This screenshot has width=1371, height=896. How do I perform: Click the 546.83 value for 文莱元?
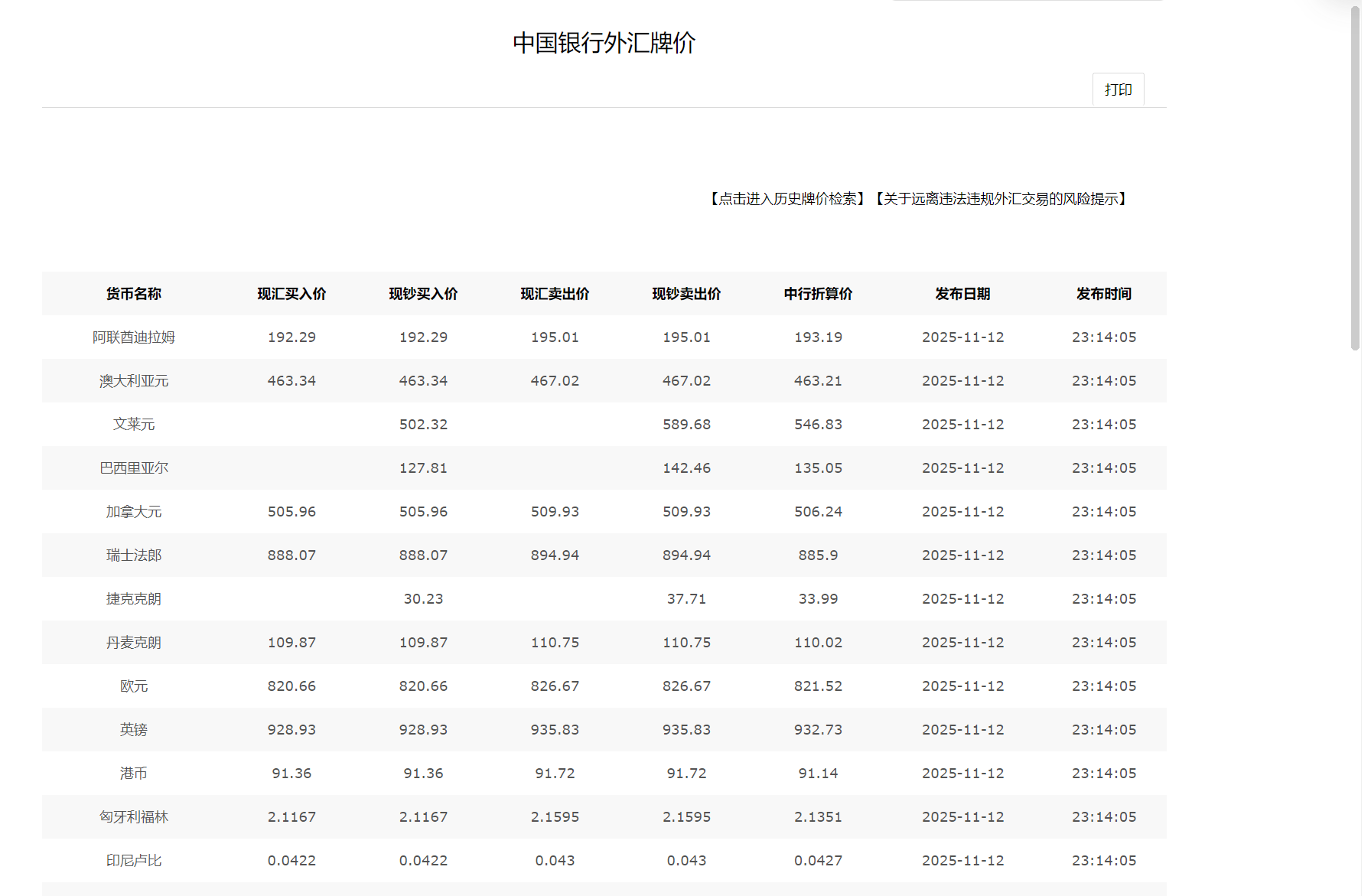coord(818,425)
